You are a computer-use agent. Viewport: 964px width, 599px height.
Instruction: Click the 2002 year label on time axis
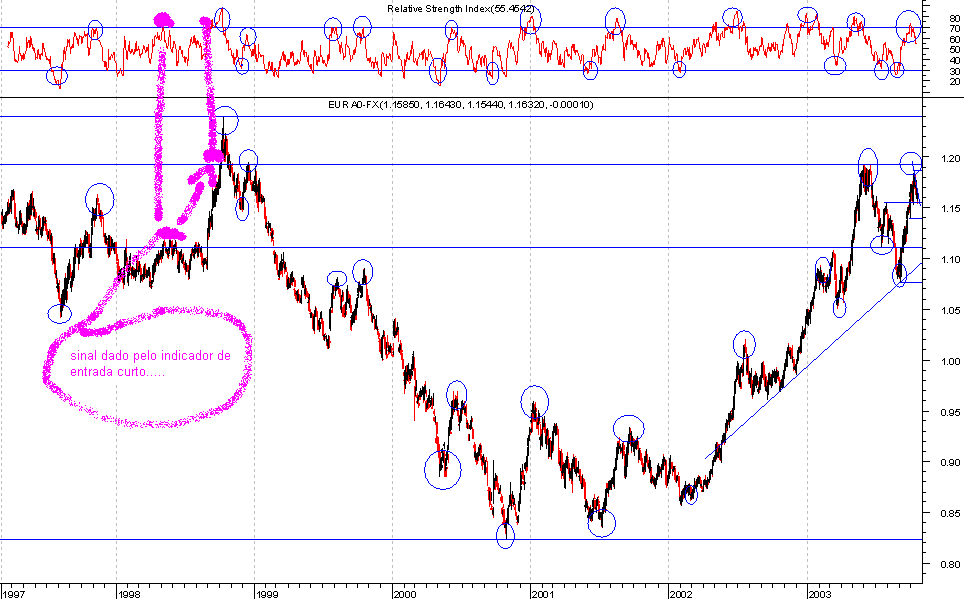pyautogui.click(x=681, y=594)
